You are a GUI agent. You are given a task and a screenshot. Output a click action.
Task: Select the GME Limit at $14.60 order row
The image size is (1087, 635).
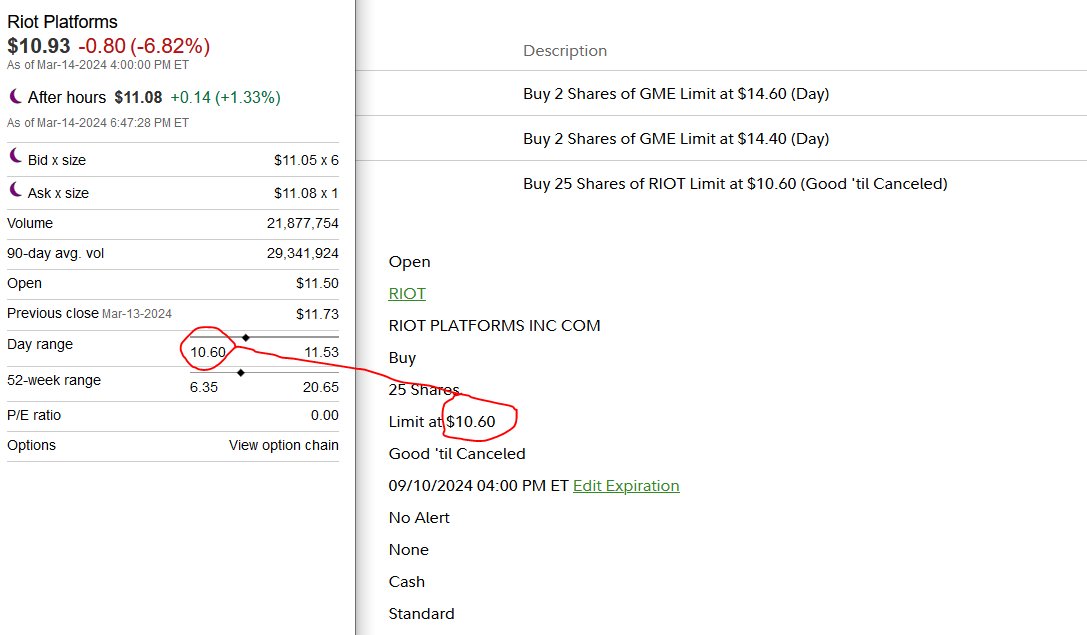point(721,94)
